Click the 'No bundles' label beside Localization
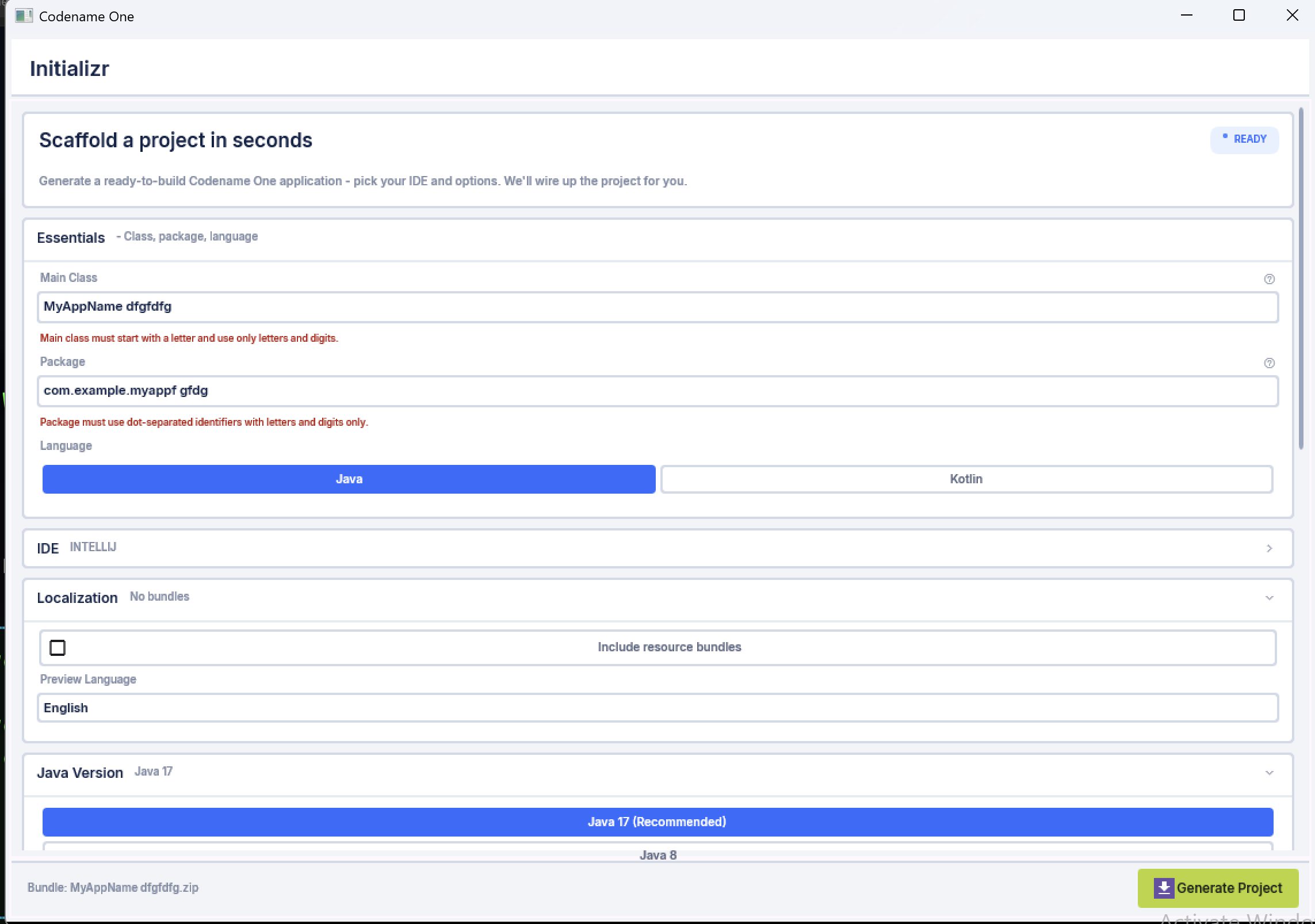 tap(159, 597)
